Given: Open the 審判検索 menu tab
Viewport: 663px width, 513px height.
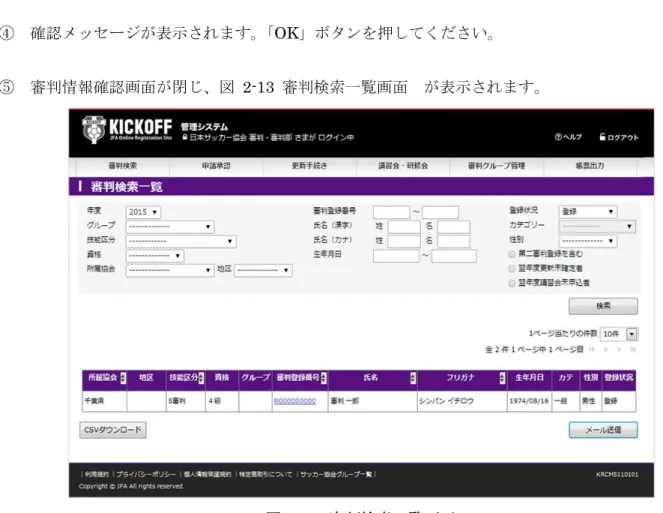Looking at the screenshot, I should click(x=123, y=166).
